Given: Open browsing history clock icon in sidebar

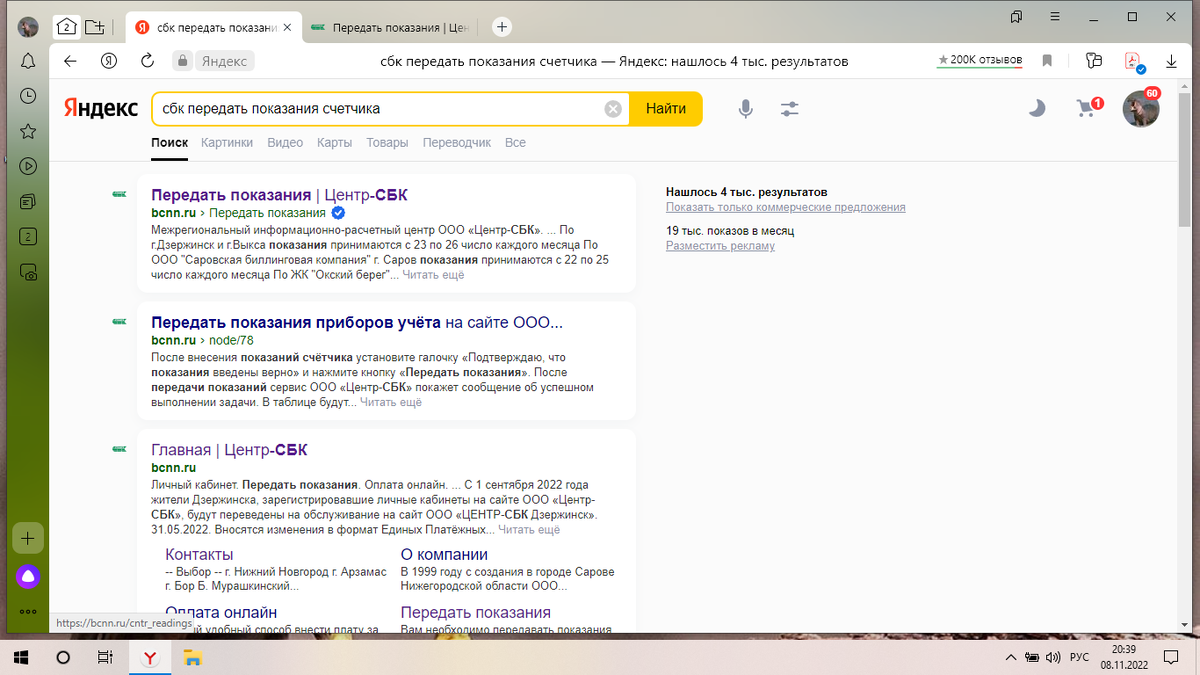Looking at the screenshot, I should click(x=28, y=96).
